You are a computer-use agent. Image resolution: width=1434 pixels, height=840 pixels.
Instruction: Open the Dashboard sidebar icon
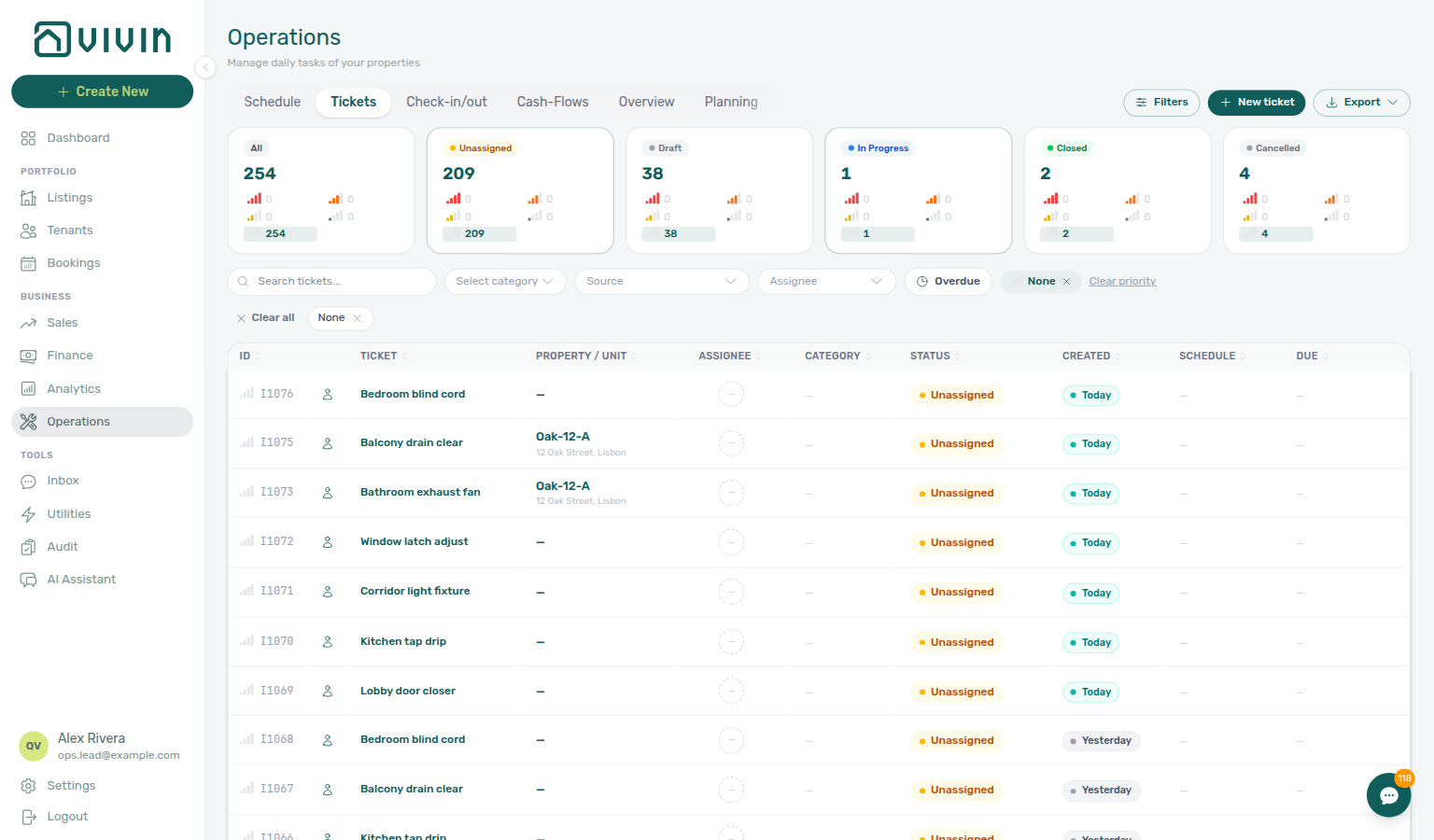click(x=29, y=138)
